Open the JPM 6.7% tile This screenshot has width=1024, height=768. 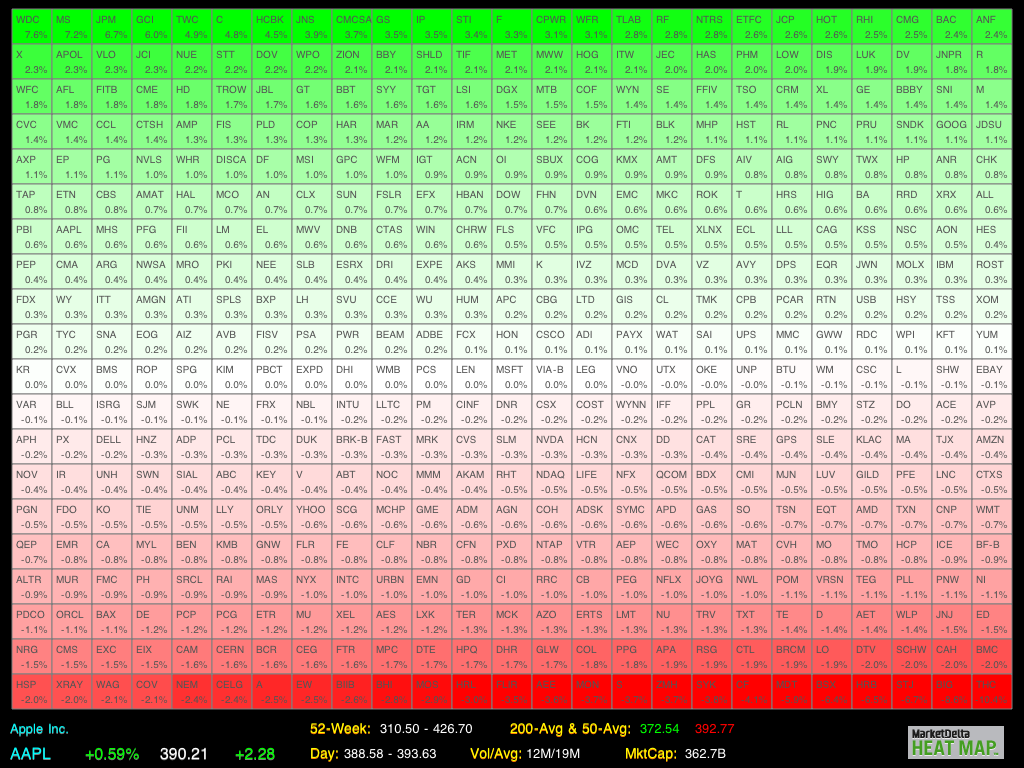[112, 27]
